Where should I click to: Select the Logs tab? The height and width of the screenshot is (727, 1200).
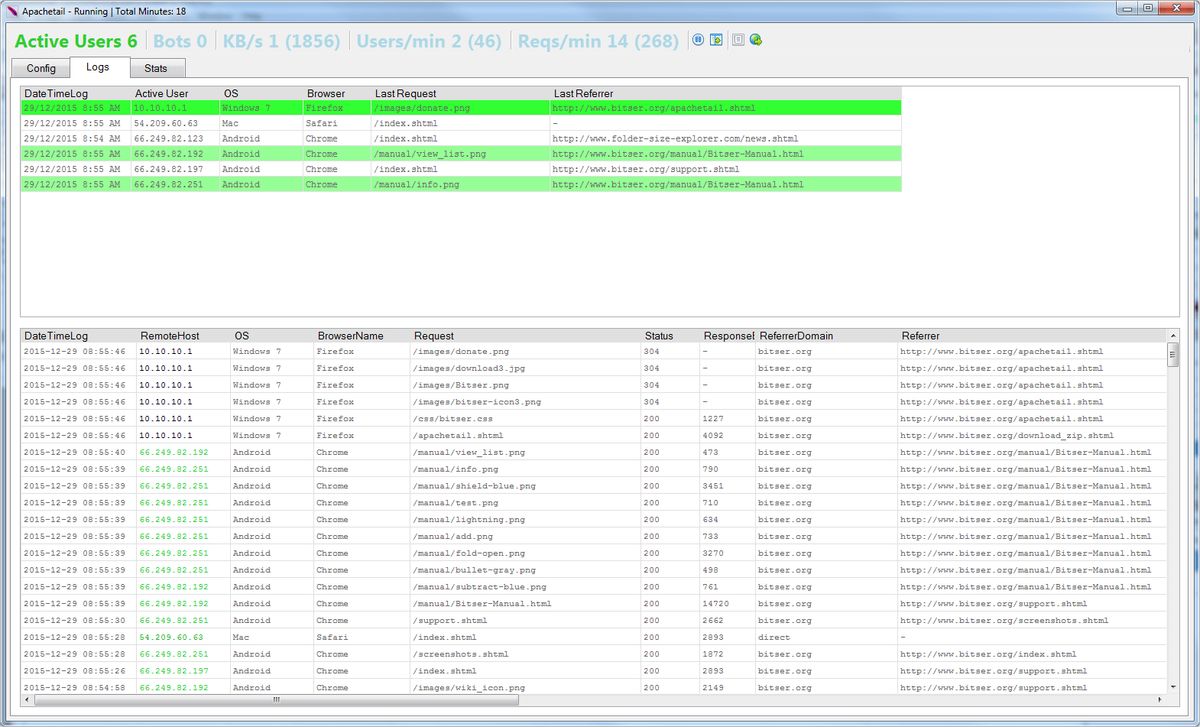pyautogui.click(x=98, y=67)
